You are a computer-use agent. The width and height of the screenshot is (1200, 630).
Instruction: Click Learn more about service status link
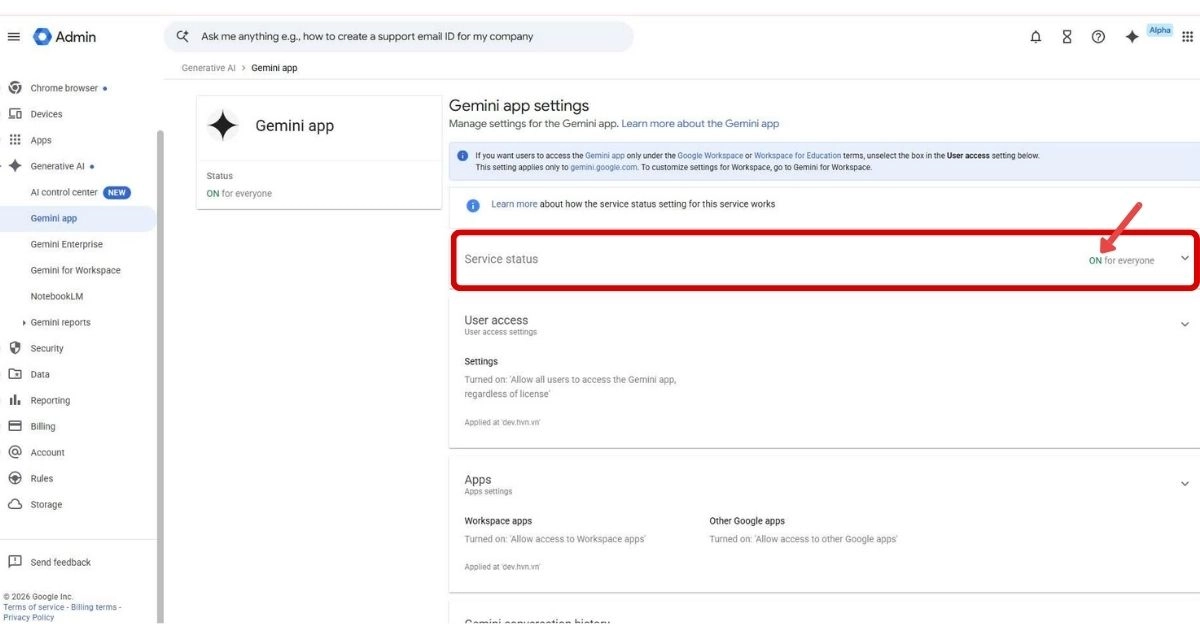pos(514,204)
